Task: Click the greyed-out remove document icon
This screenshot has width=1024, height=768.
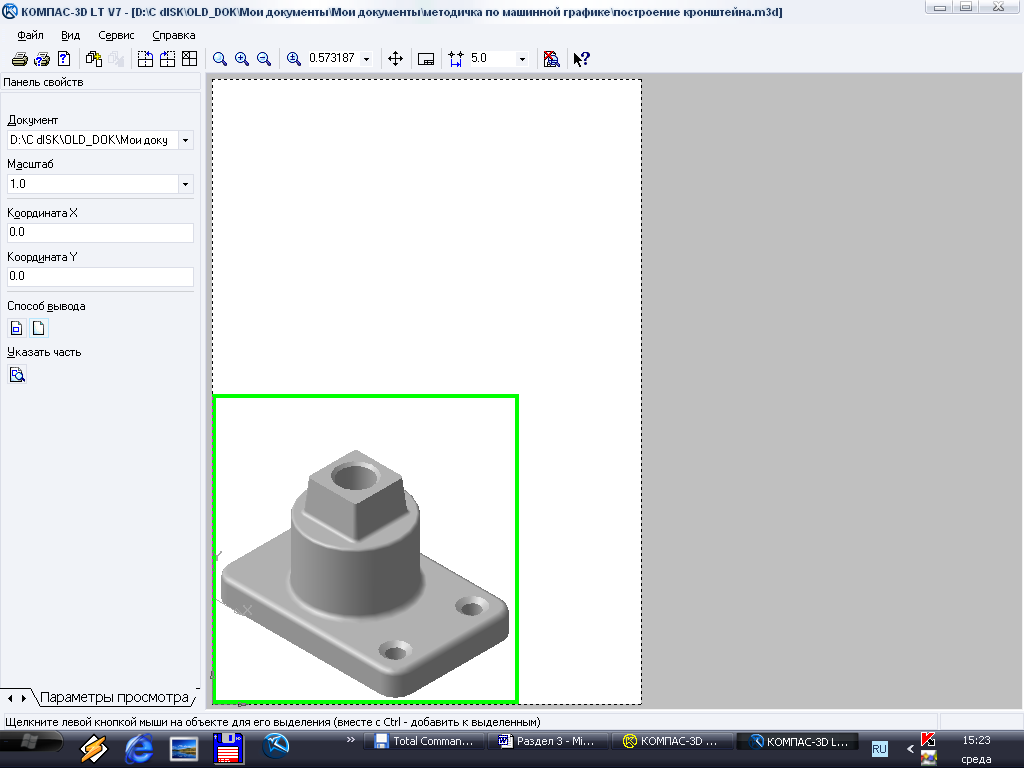Action: 116,59
